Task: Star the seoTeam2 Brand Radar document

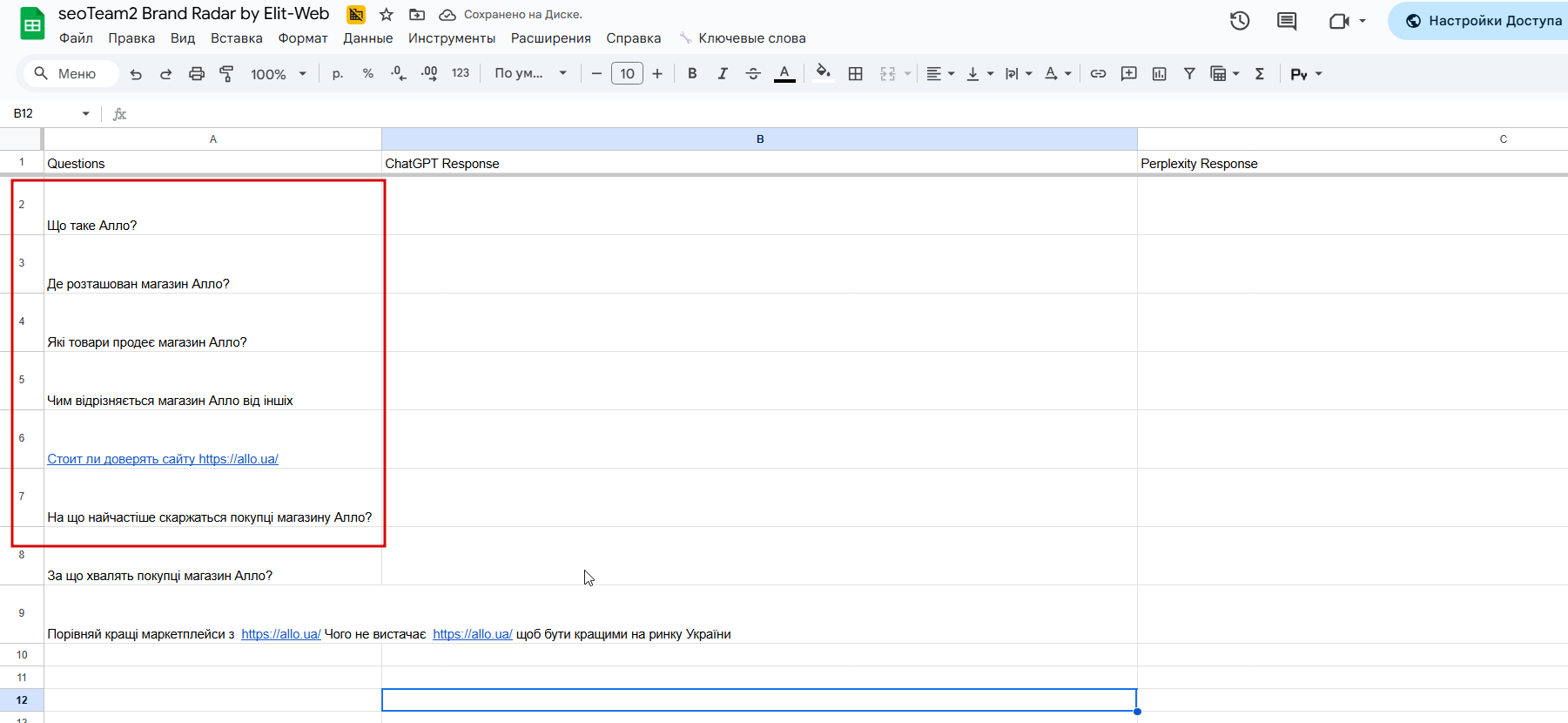Action: 387,15
